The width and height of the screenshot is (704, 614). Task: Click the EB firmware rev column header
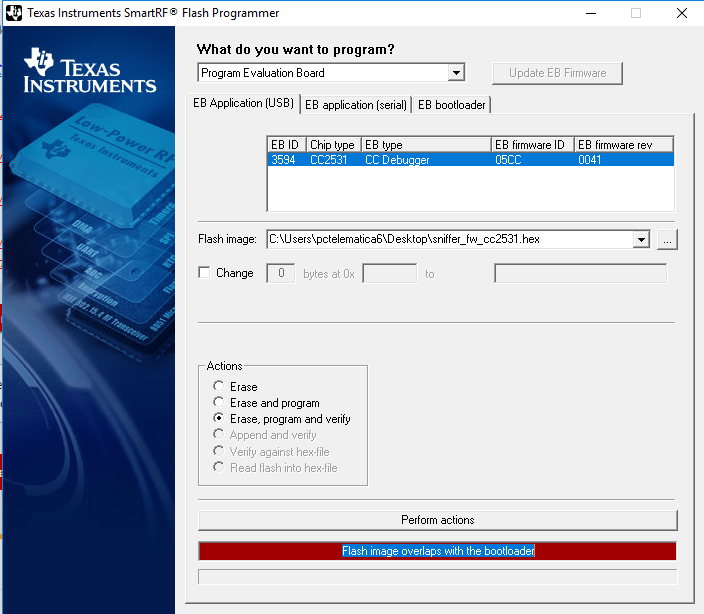[x=624, y=145]
